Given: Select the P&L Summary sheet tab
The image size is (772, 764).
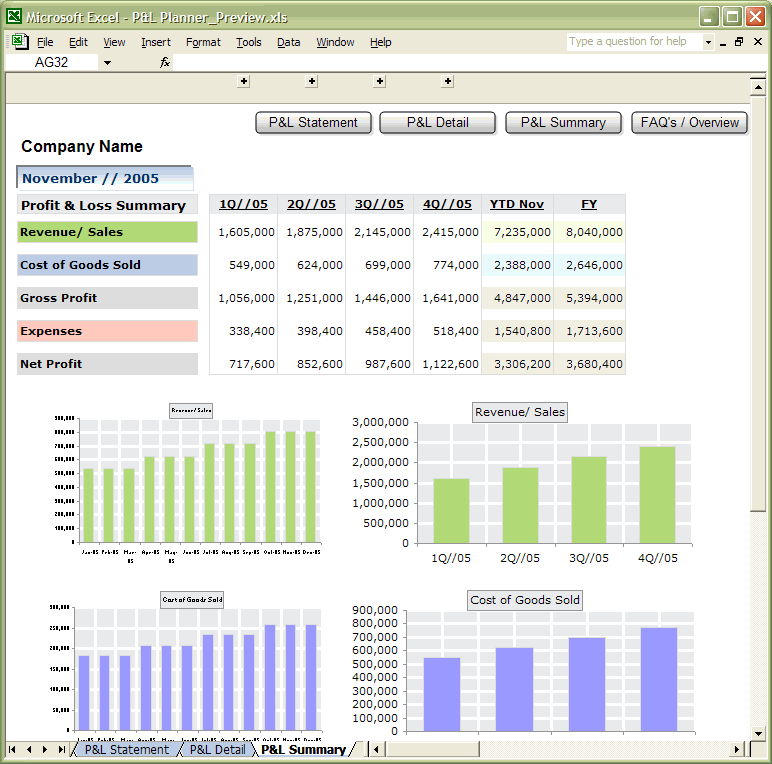Looking at the screenshot, I should click(303, 749).
